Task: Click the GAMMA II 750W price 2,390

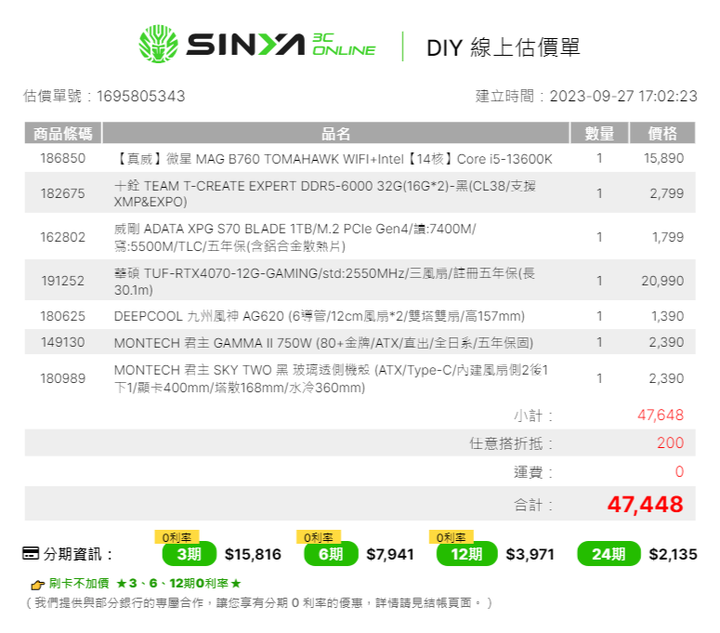Action: pyautogui.click(x=666, y=342)
